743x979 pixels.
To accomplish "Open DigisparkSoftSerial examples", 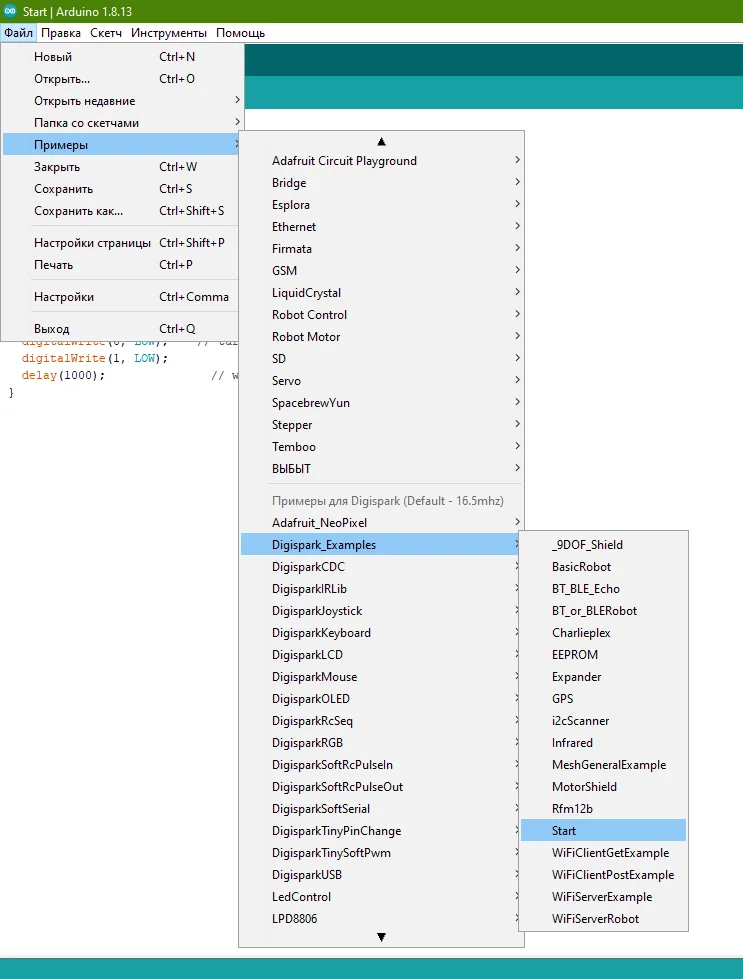I will coord(381,809).
